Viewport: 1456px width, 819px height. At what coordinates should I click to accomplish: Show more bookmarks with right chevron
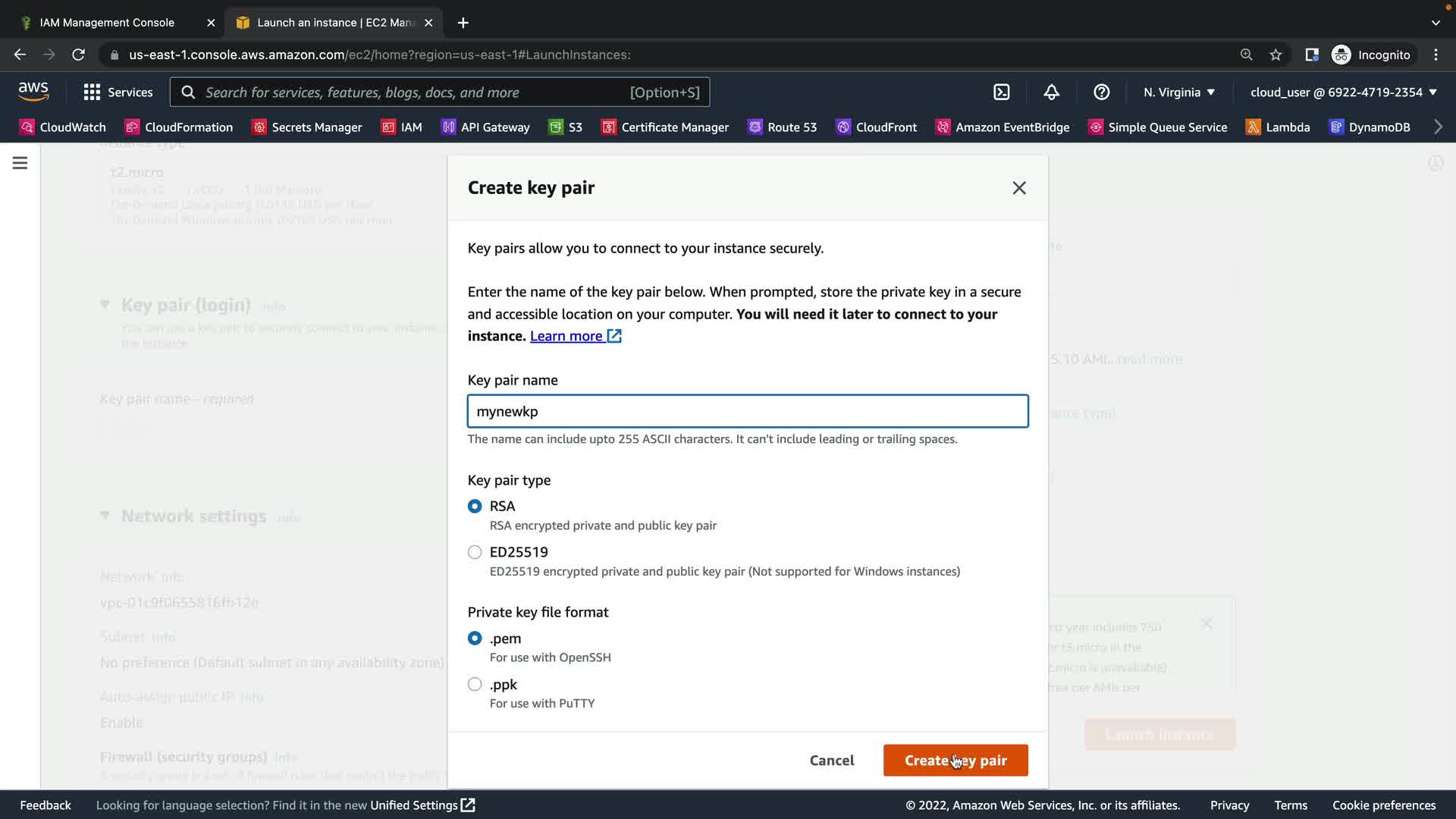pyautogui.click(x=1438, y=127)
